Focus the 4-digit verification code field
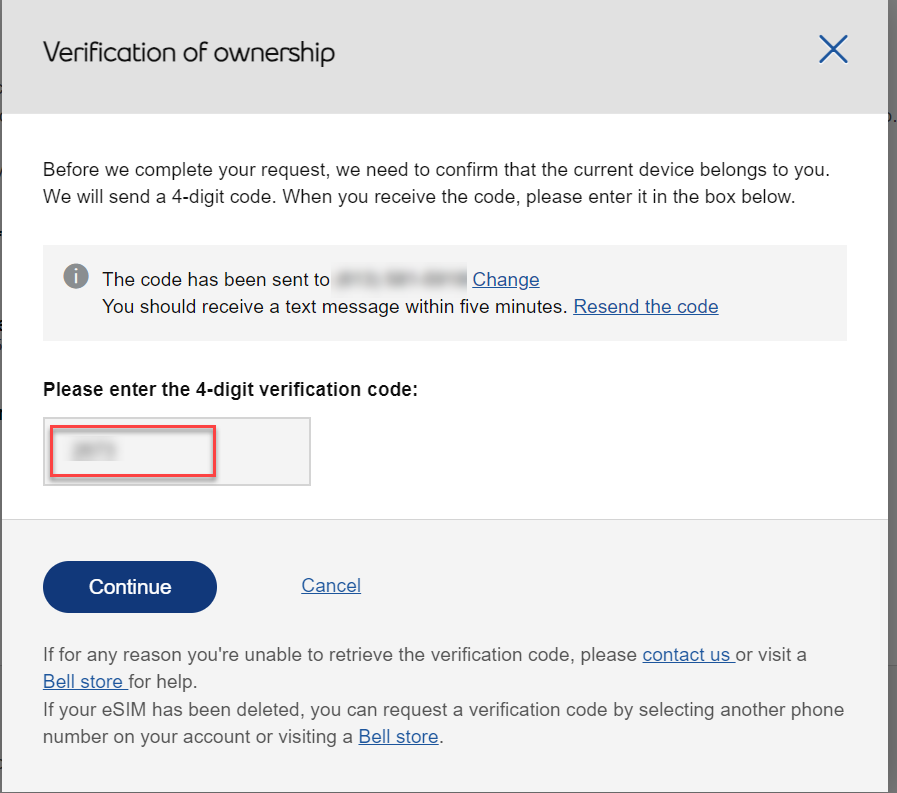Screen dimensions: 897x793 point(176,452)
